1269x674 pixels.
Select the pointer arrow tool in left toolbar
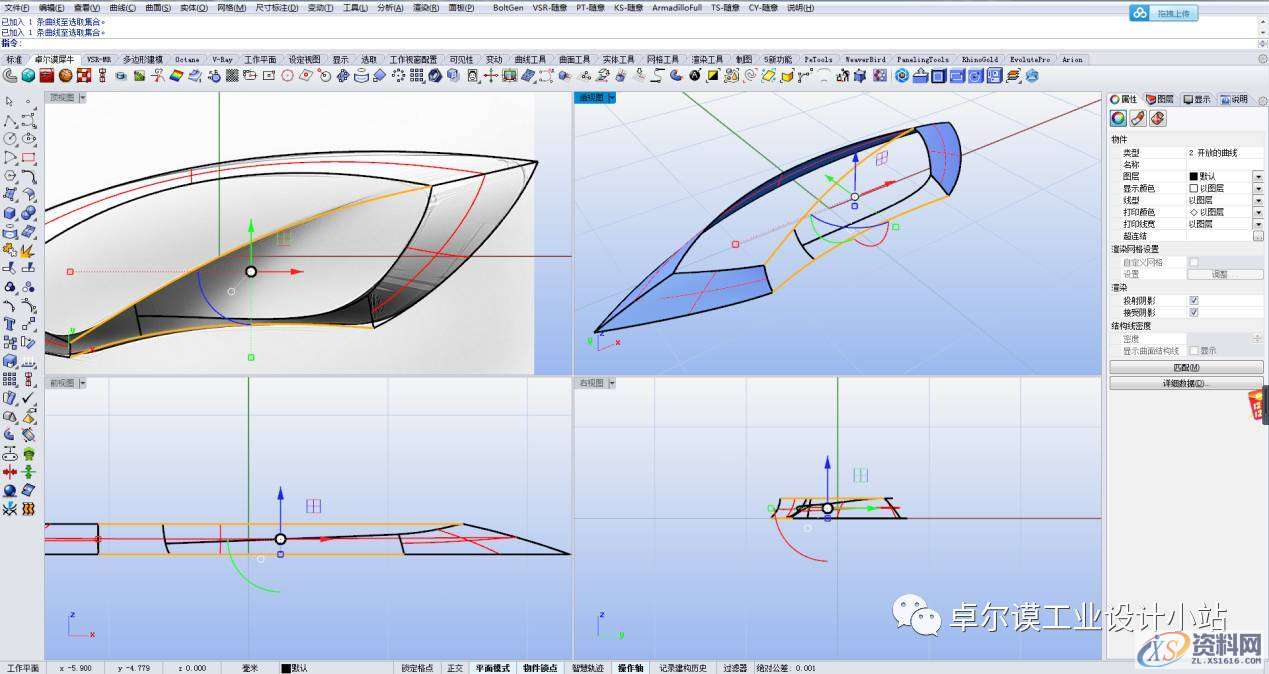pos(10,102)
